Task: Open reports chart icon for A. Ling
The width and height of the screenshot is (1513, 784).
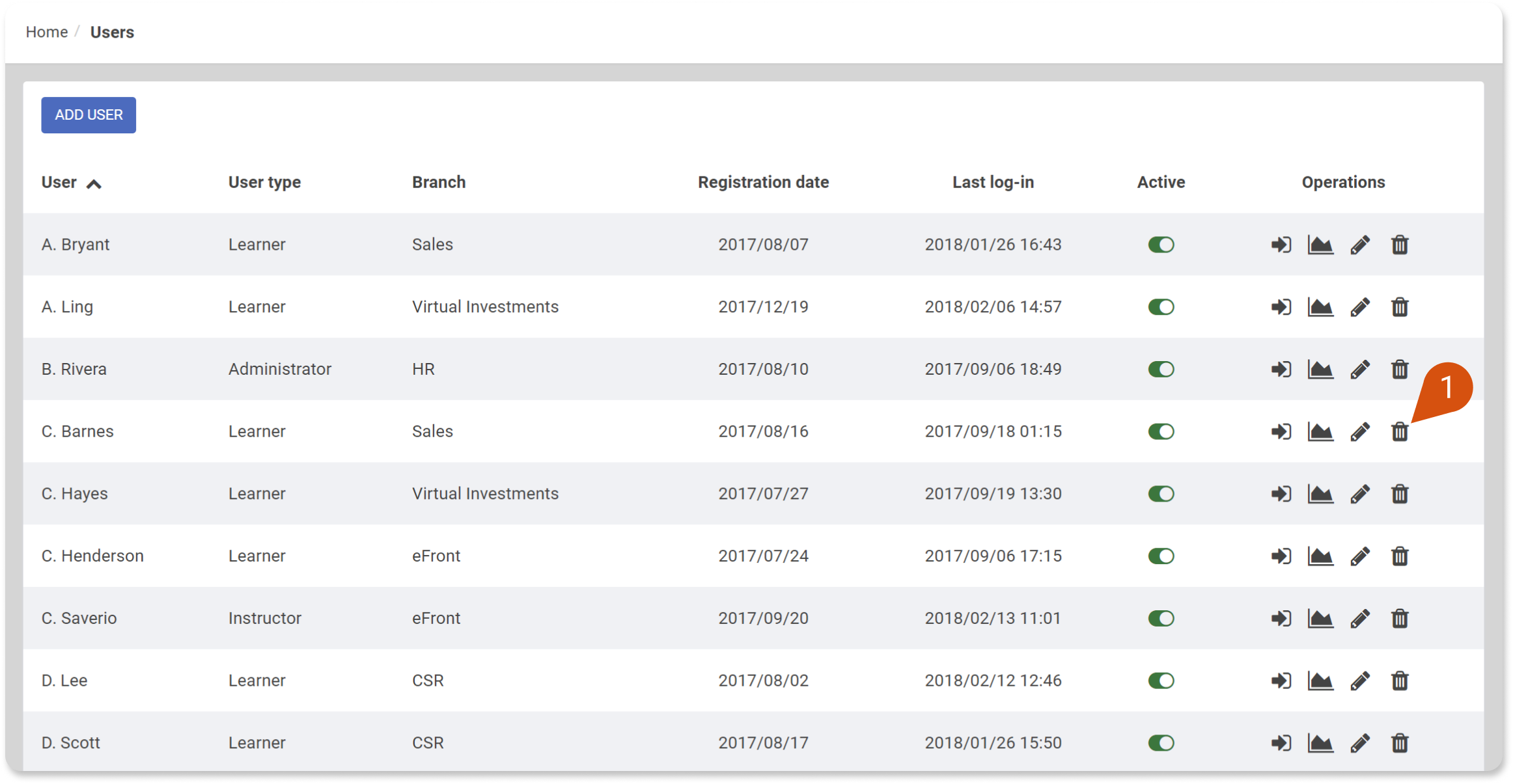Action: (1320, 307)
